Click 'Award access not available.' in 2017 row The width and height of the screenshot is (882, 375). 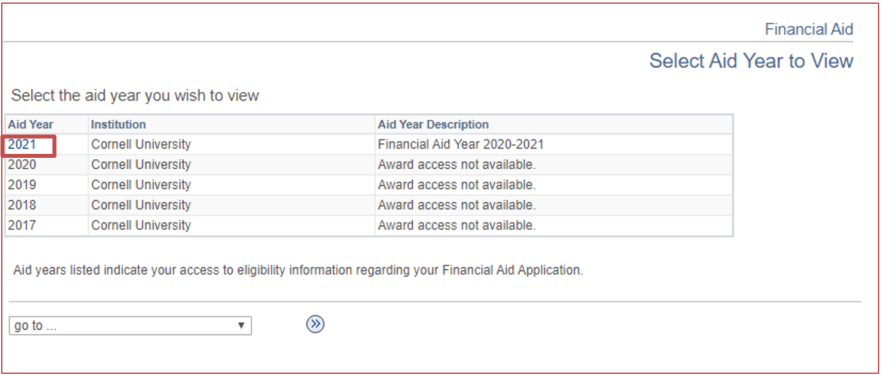[457, 225]
